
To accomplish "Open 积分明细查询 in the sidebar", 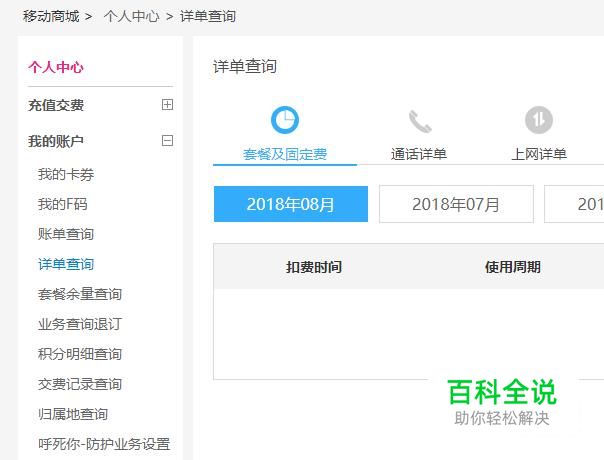I will click(x=80, y=354).
